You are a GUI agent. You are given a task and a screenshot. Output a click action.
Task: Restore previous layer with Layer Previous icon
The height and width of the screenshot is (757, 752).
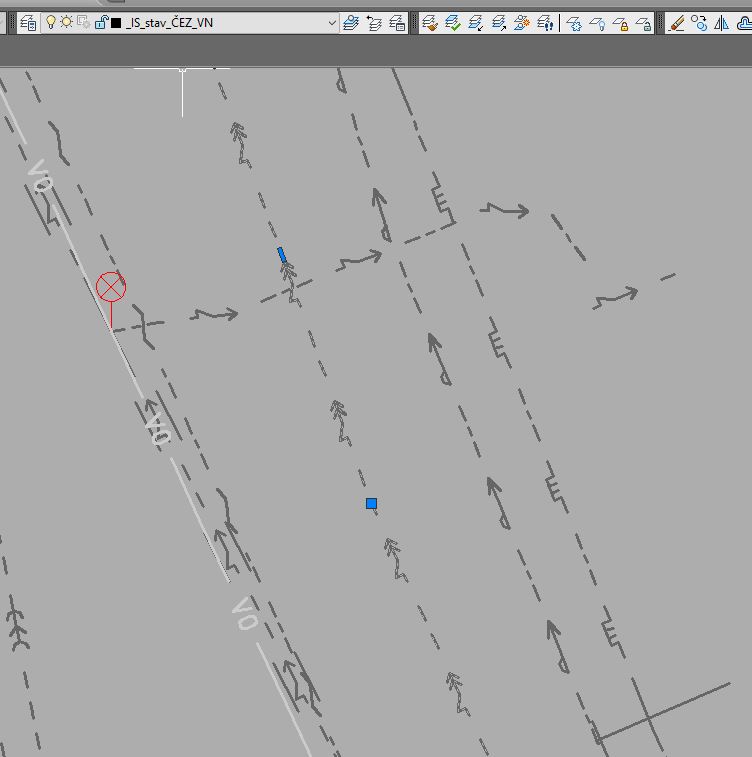(374, 23)
